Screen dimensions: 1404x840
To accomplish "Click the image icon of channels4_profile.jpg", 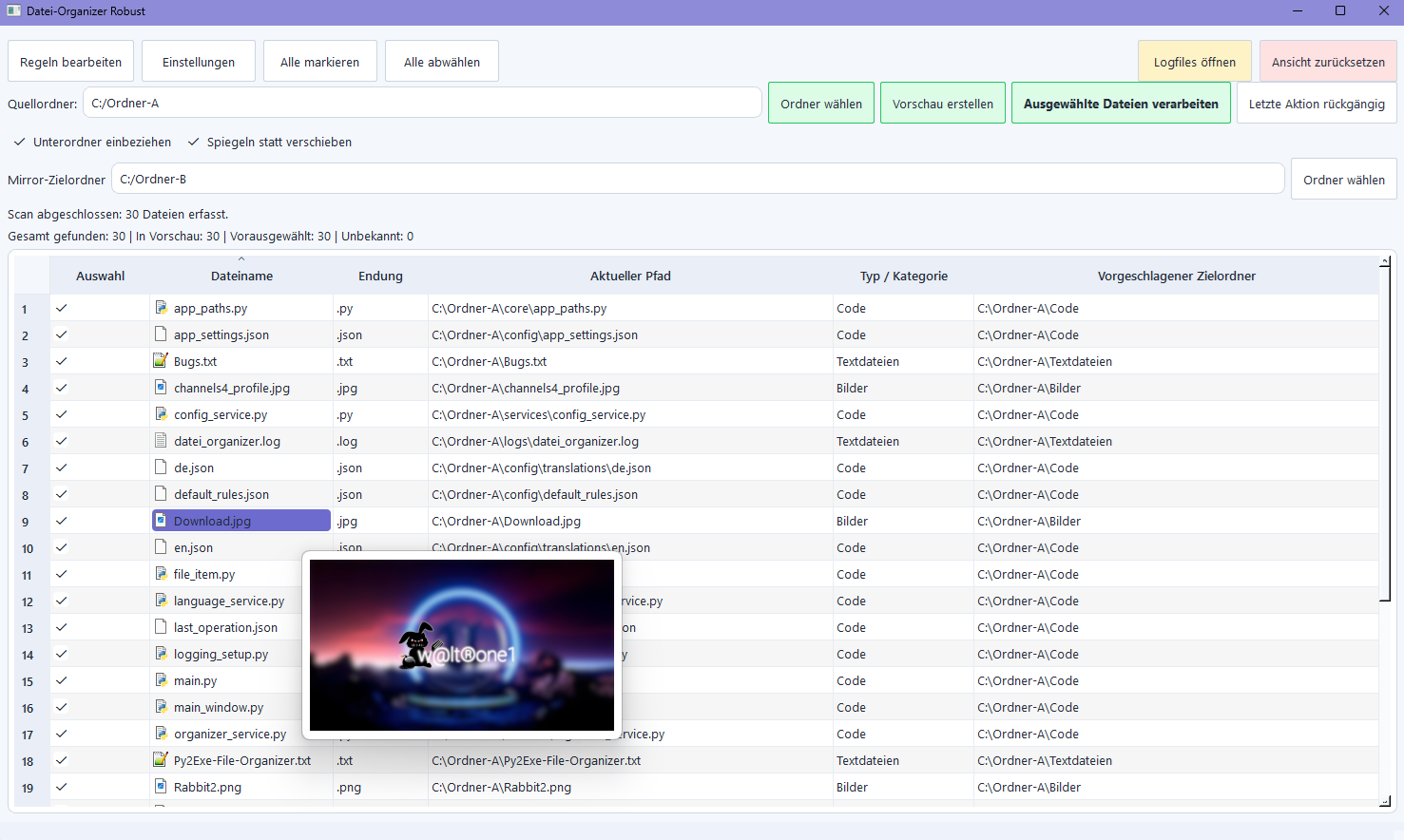I will tap(161, 388).
